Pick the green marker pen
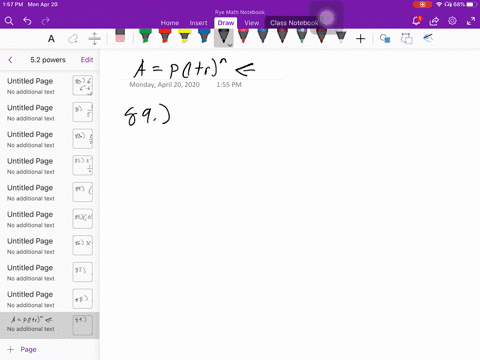The width and height of the screenshot is (480, 360). pyautogui.click(x=145, y=36)
